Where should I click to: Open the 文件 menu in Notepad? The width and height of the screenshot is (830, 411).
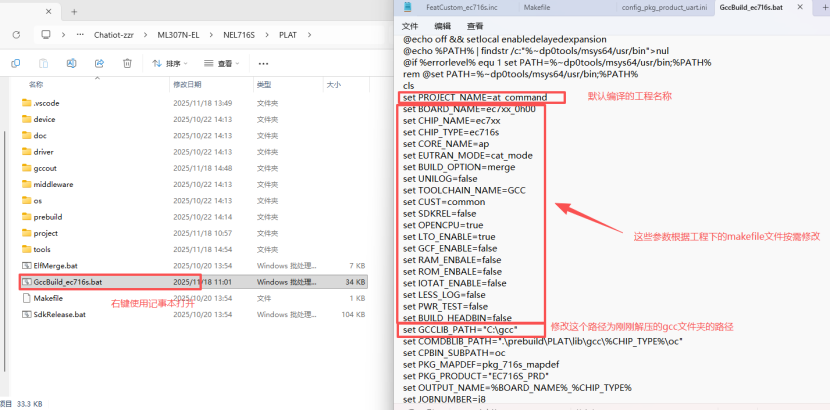[x=410, y=26]
